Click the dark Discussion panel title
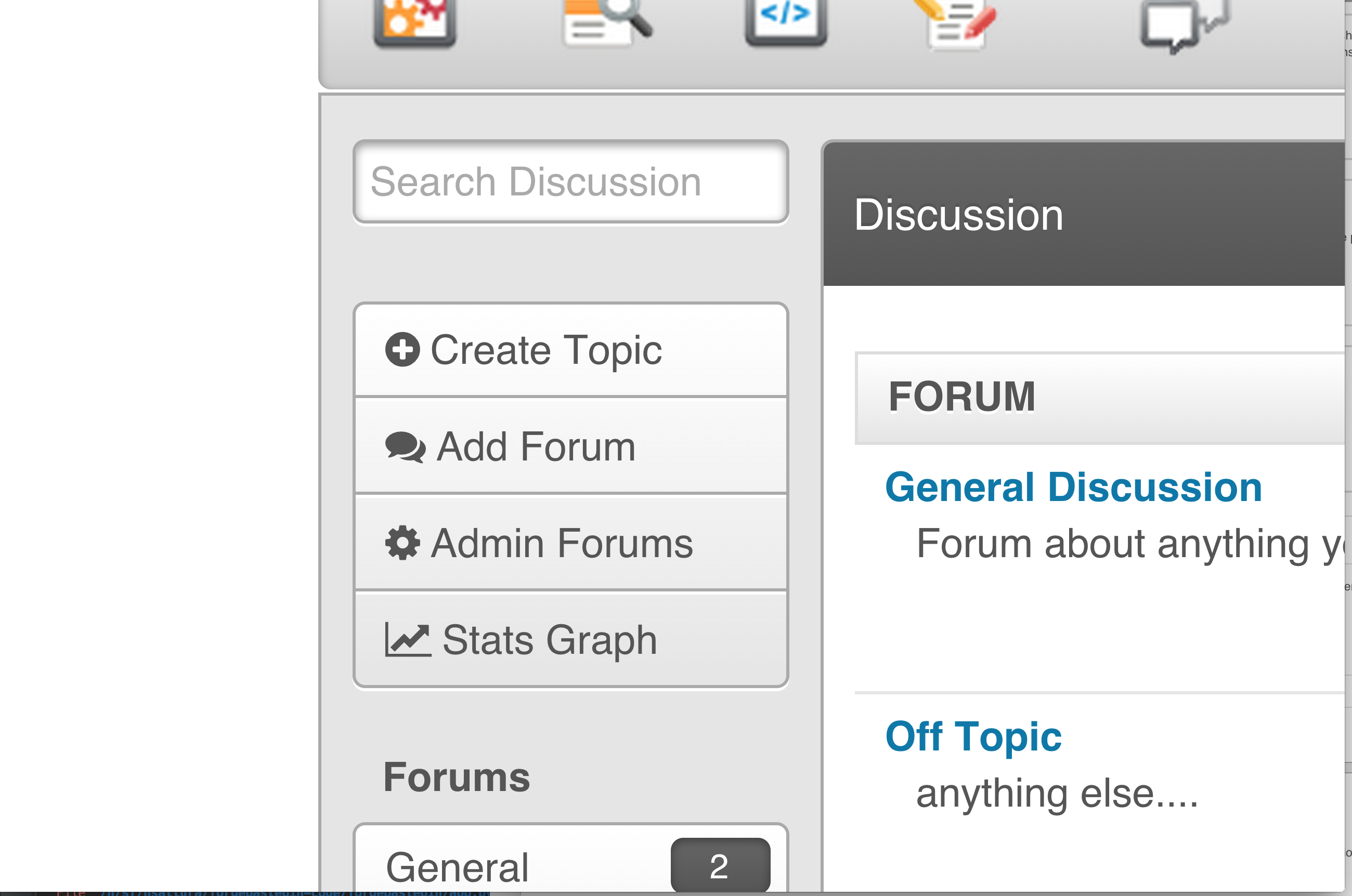Image resolution: width=1352 pixels, height=896 pixels. (958, 215)
